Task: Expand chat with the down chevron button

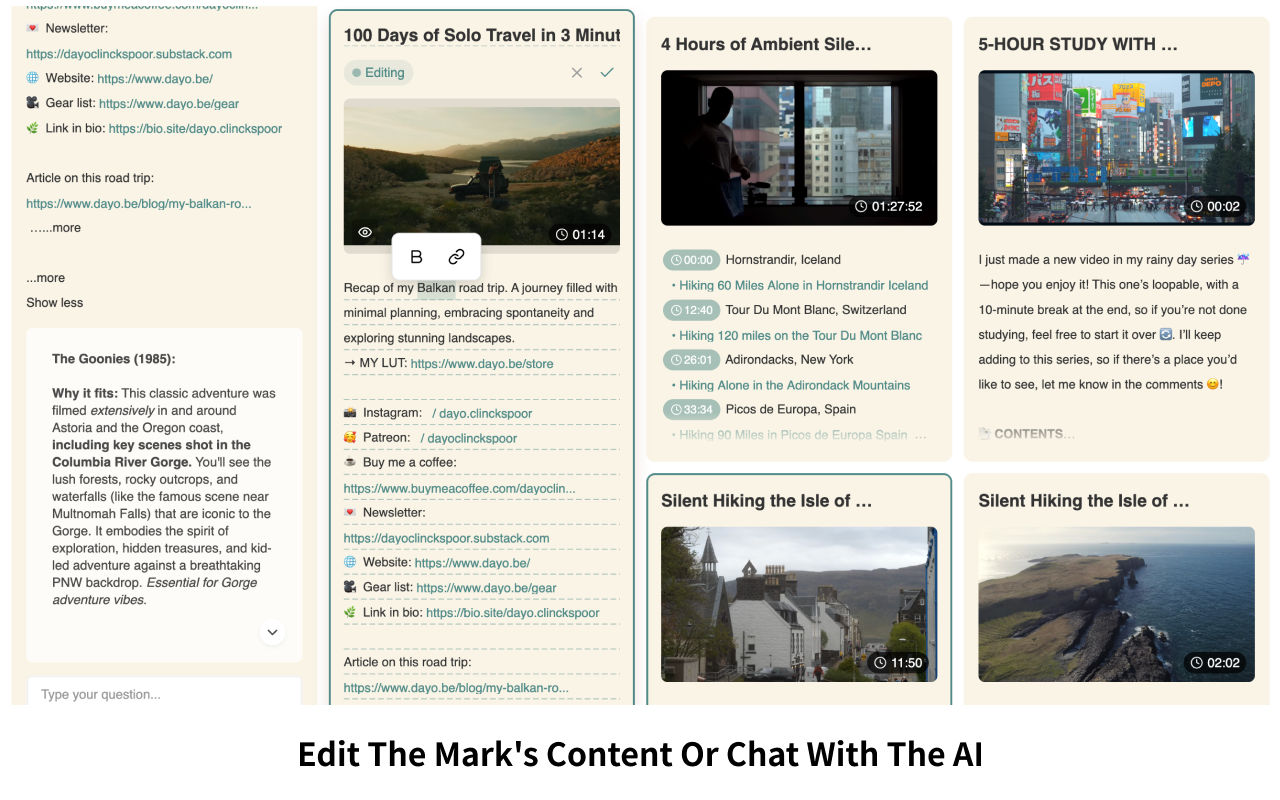Action: click(x=272, y=633)
